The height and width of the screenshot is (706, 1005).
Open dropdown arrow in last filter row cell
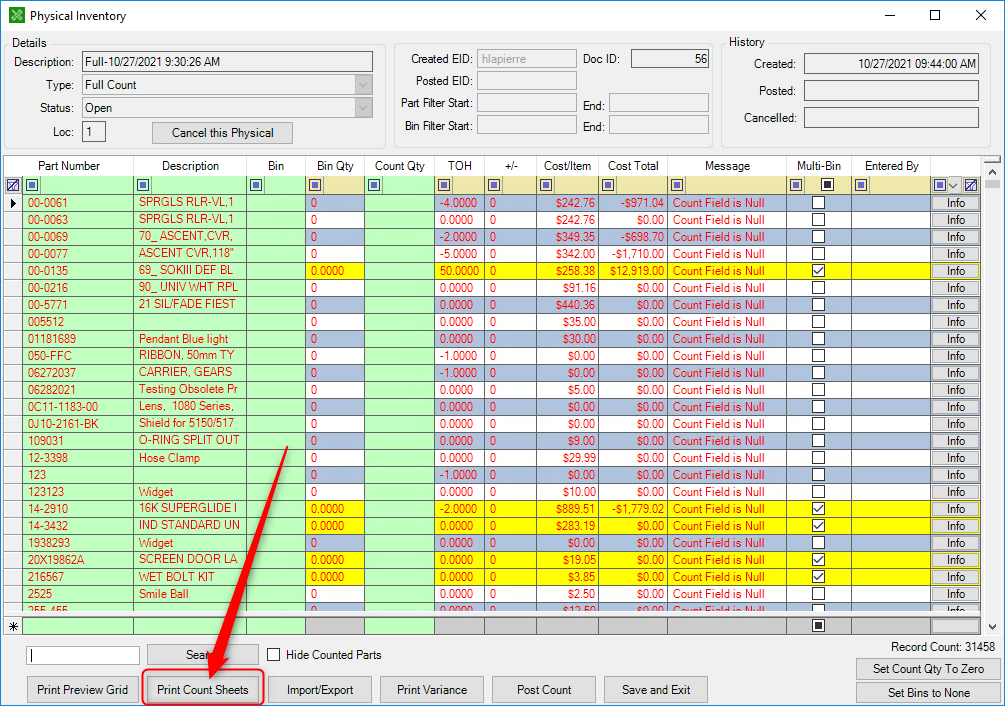954,185
